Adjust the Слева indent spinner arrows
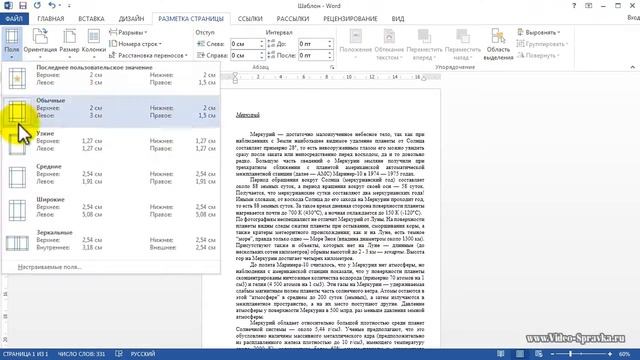The width and height of the screenshot is (640, 360). [x=262, y=44]
